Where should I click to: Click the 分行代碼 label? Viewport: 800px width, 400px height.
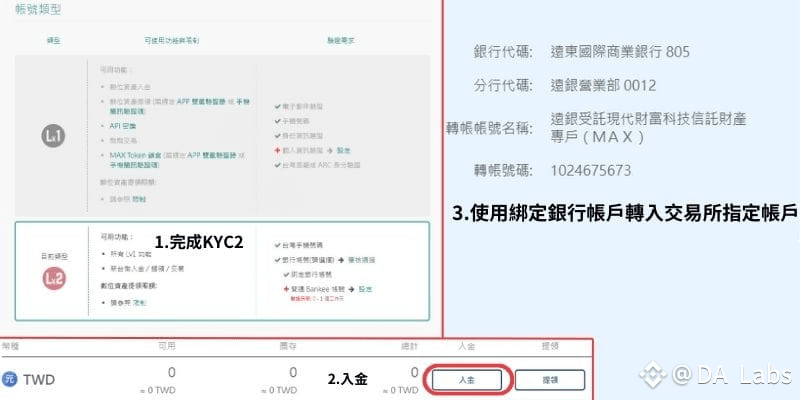click(x=503, y=85)
